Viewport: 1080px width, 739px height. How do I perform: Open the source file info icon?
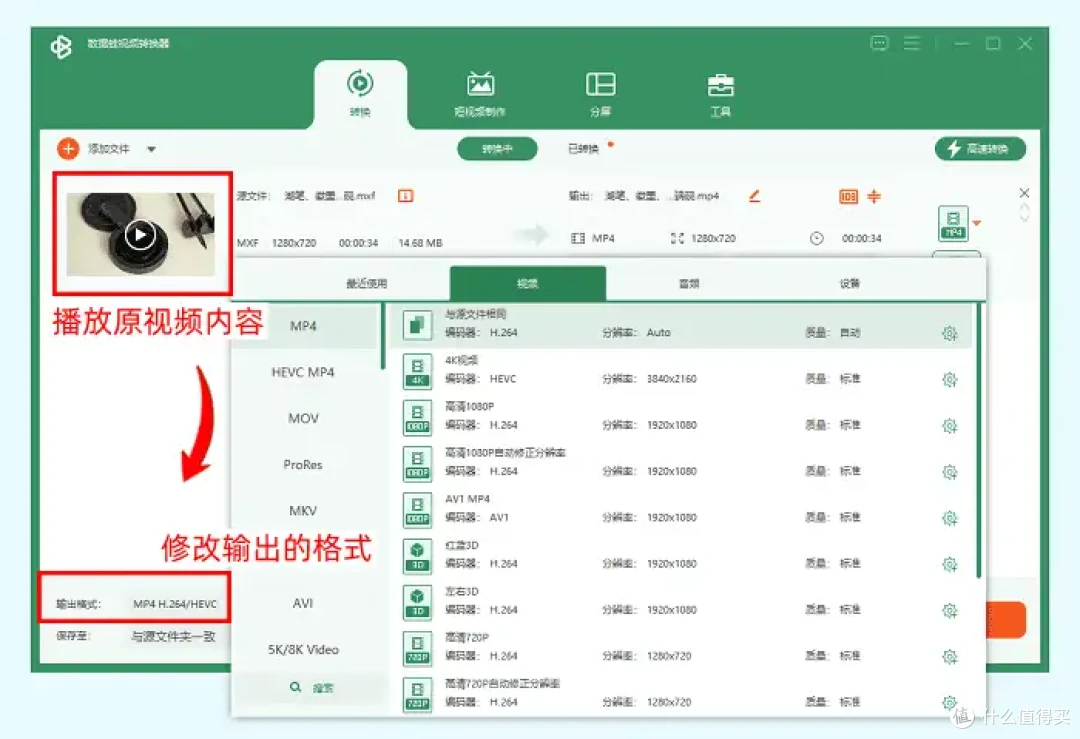(x=406, y=196)
